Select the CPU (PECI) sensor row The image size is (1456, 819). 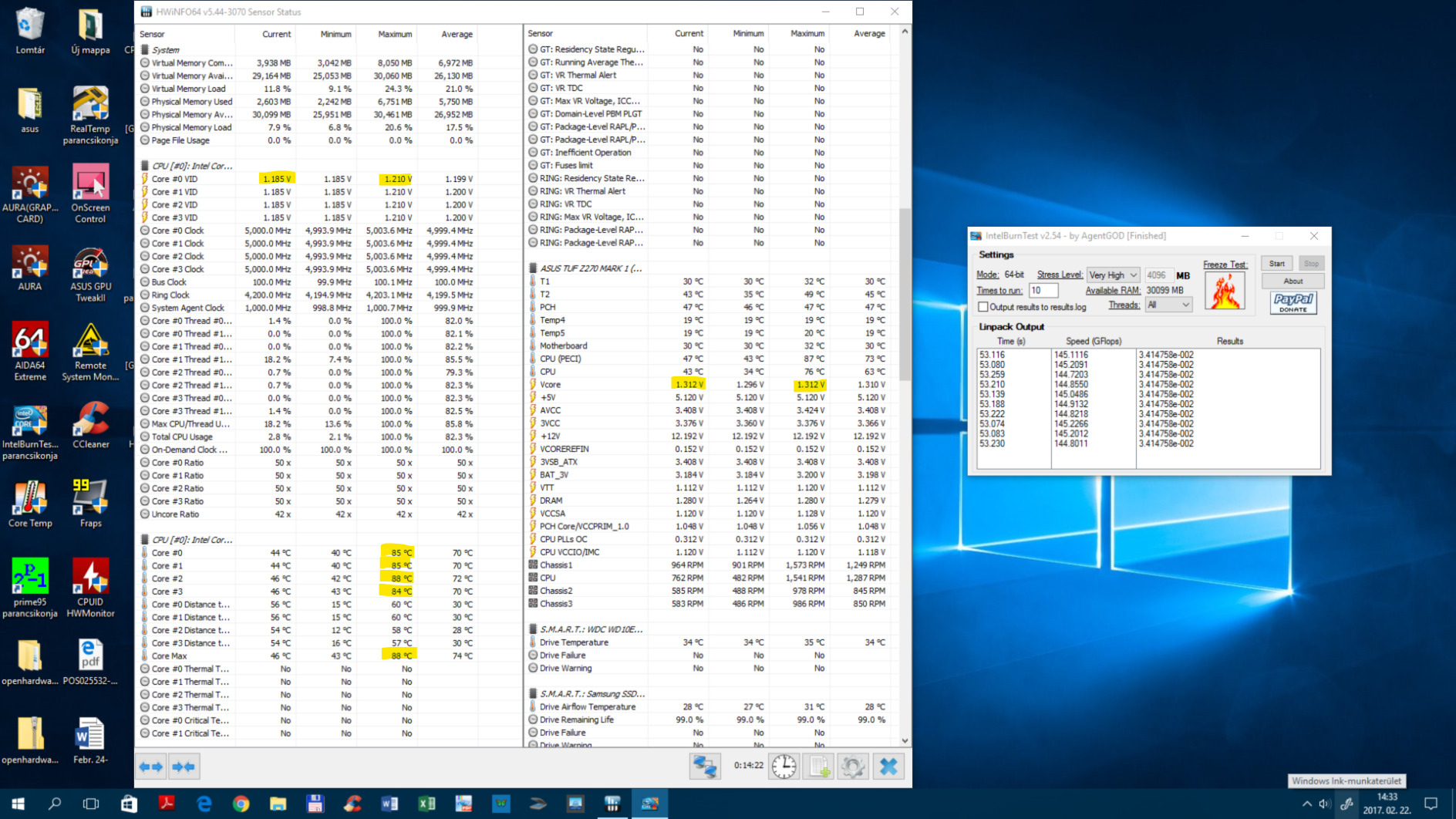tap(709, 359)
